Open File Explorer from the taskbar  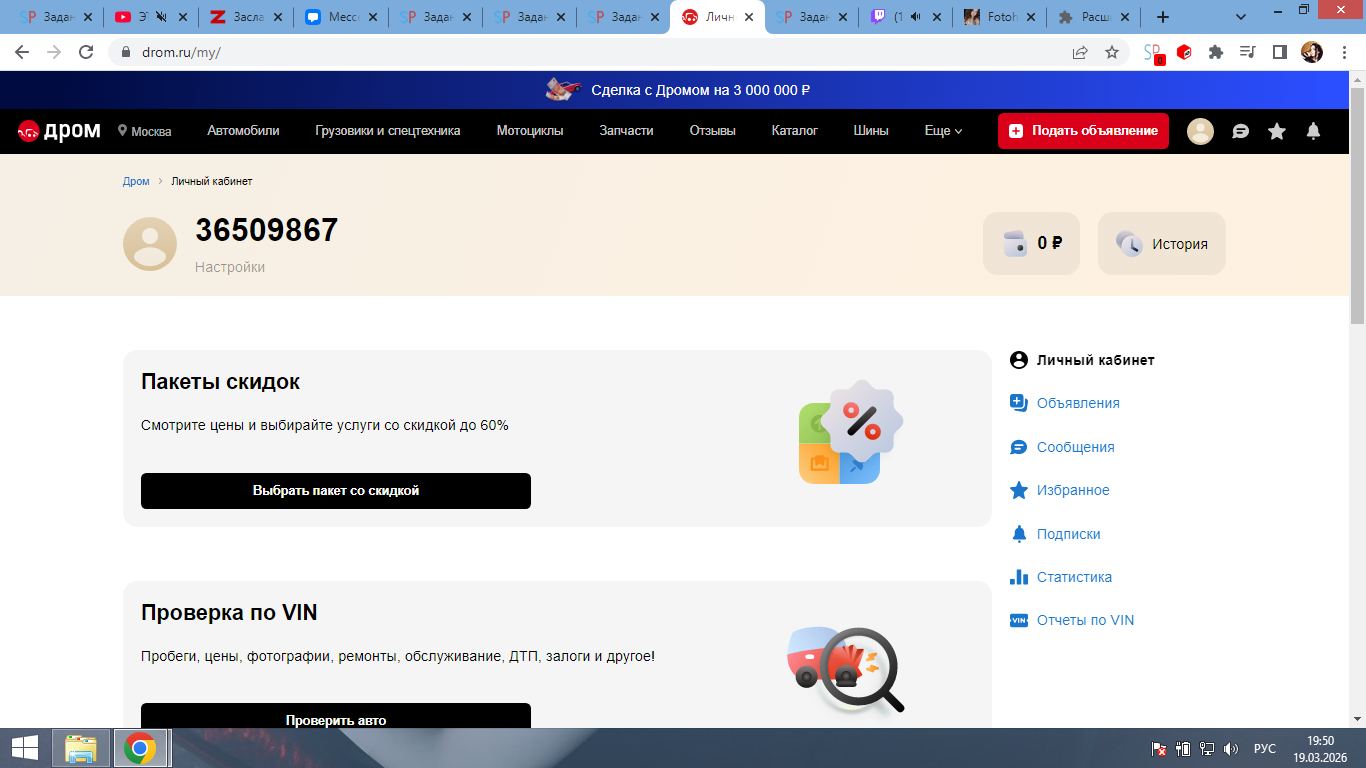[x=81, y=748]
